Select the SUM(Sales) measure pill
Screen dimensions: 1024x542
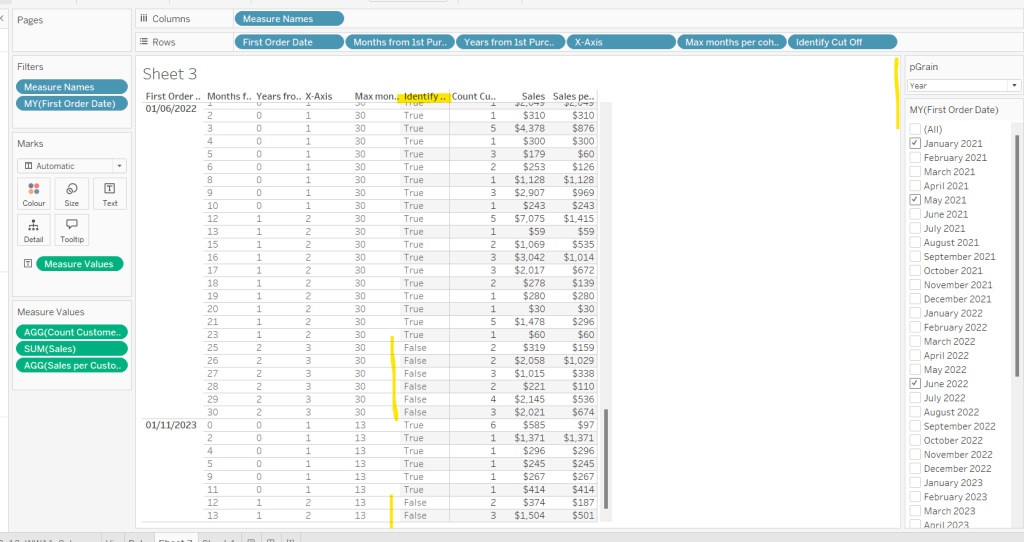pos(72,348)
